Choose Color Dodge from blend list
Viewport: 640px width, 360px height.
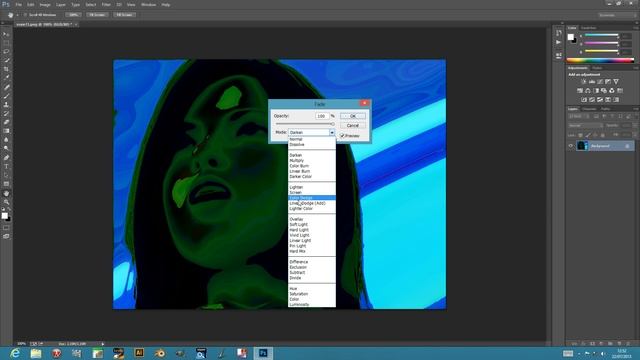pos(312,198)
